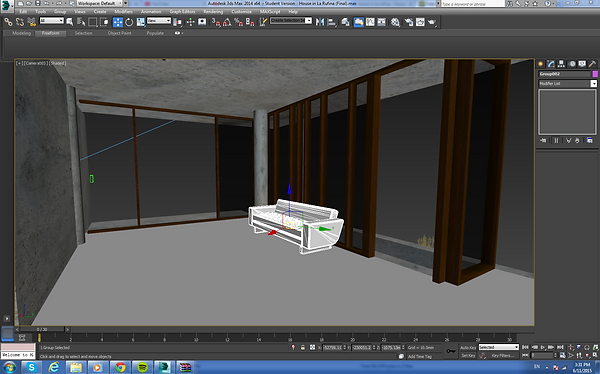Open the Hierarchy command panel tab
The height and width of the screenshot is (374, 600).
coord(561,64)
